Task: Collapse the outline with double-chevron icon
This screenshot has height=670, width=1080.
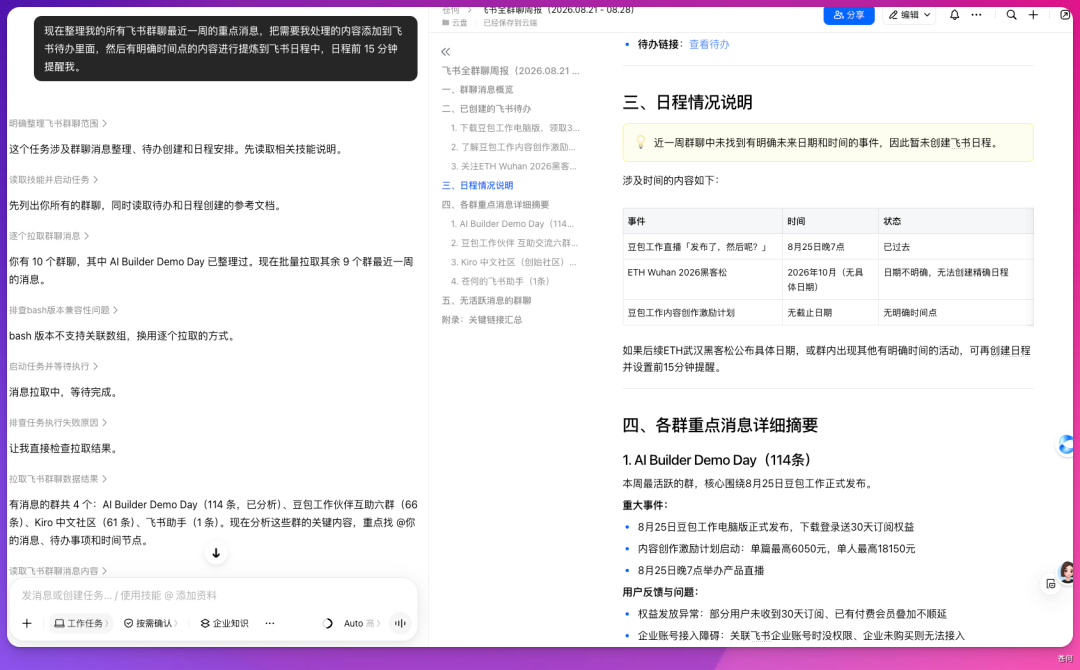Action: coord(446,52)
